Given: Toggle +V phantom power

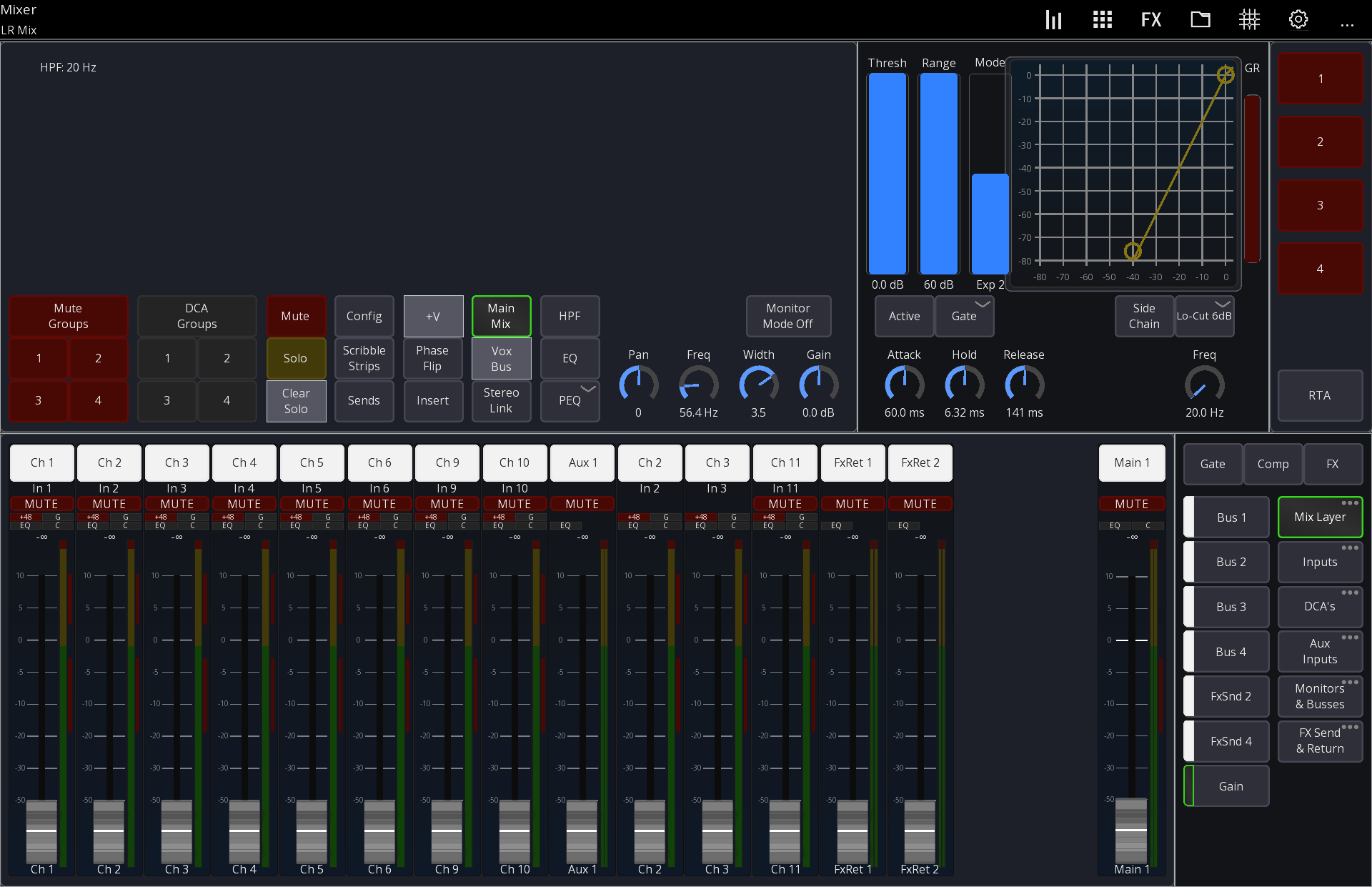Looking at the screenshot, I should [433, 316].
